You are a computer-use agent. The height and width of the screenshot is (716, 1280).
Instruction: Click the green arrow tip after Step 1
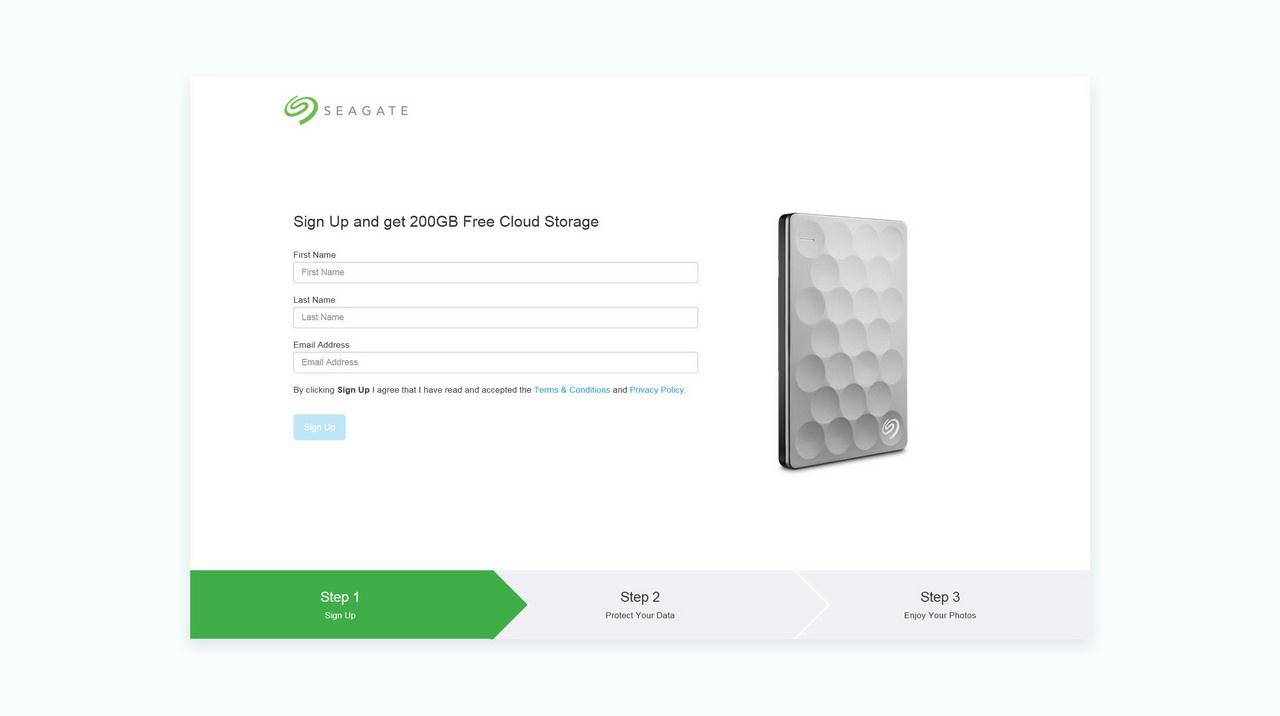coord(511,604)
